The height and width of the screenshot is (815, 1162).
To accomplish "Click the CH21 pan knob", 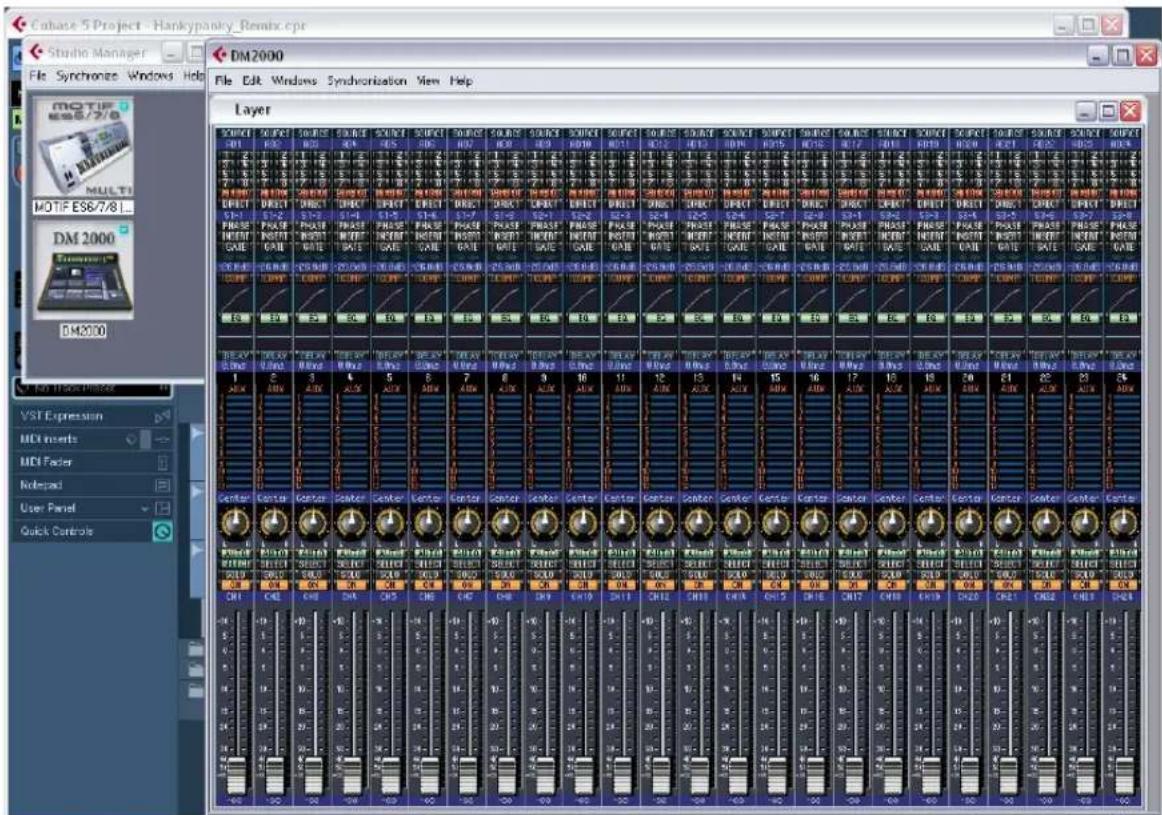I will coord(1007,523).
